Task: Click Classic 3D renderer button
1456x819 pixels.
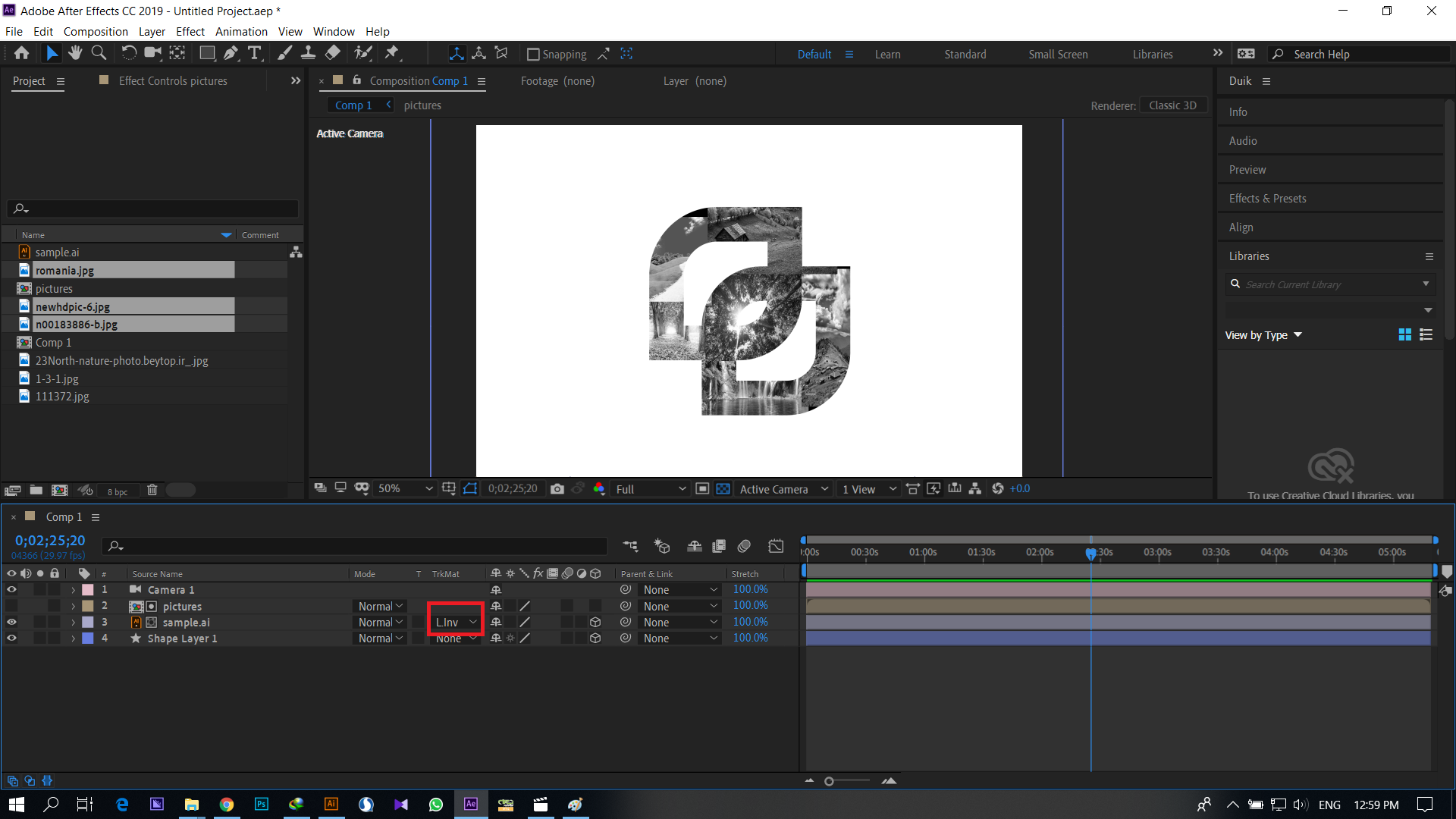Action: (1172, 105)
